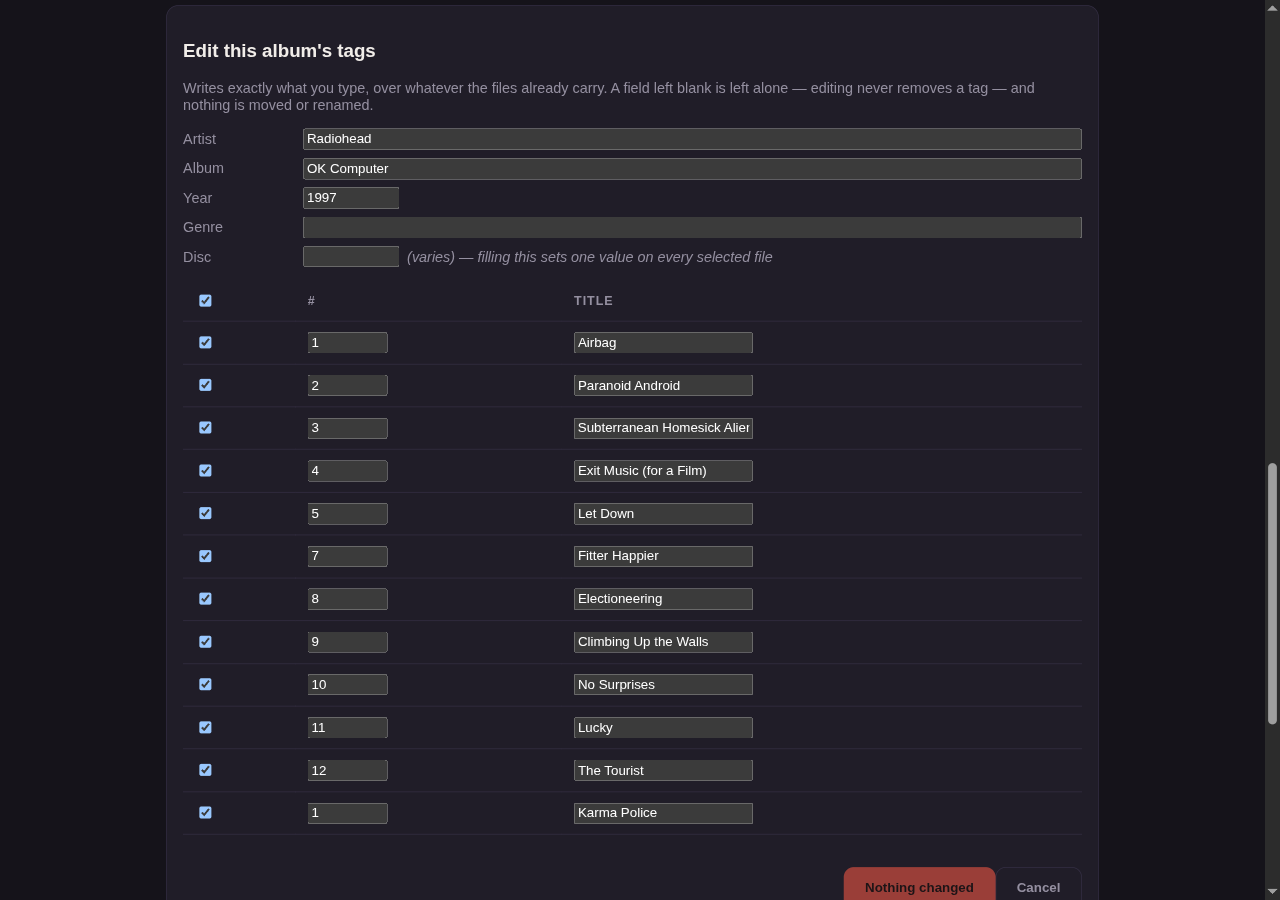Image resolution: width=1280 pixels, height=900 pixels.
Task: Click the Climbing Up the Walls title field
Action: click(x=663, y=642)
